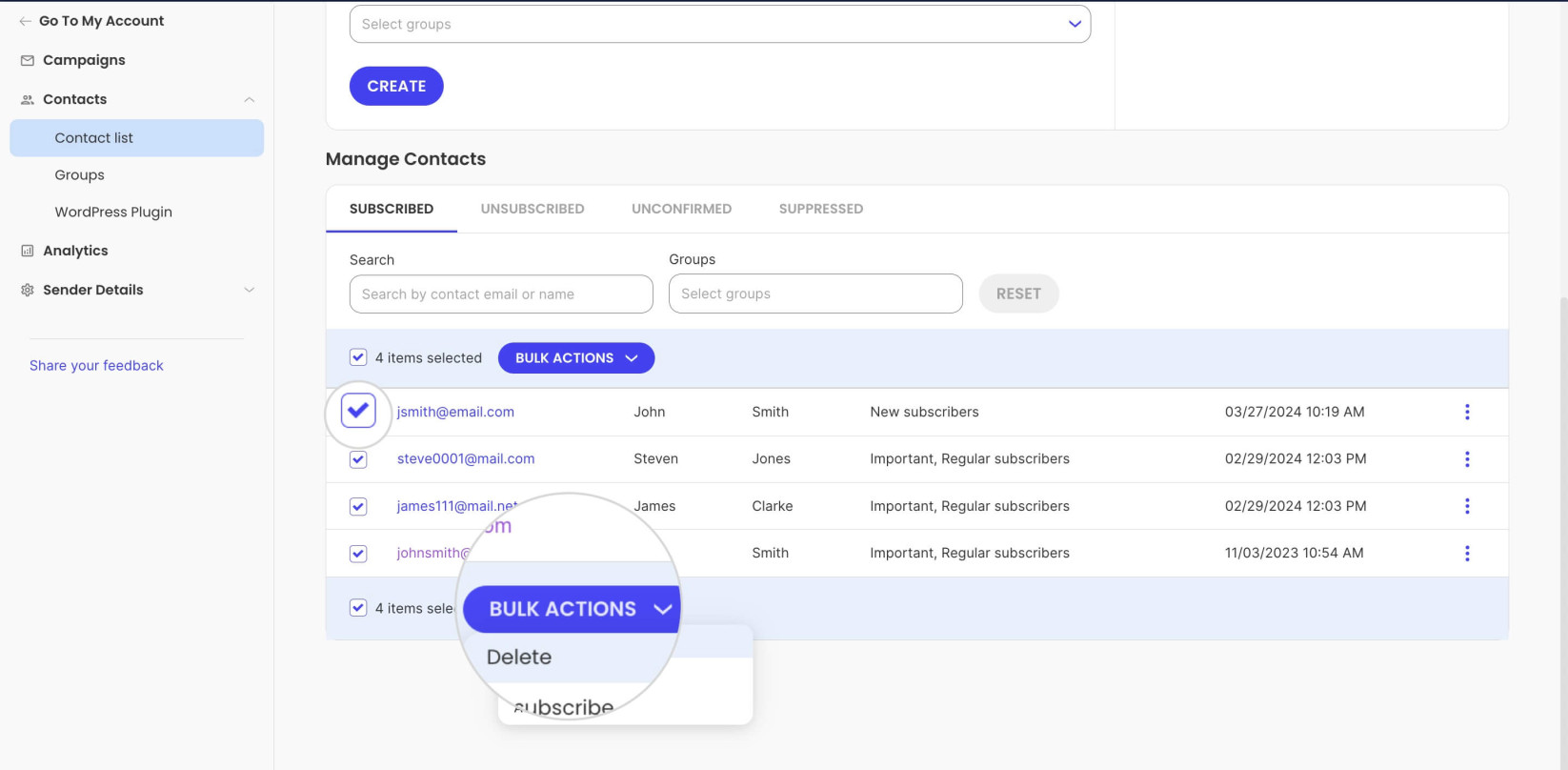The width and height of the screenshot is (1568, 770).
Task: Open WordPress Plugin in the sidebar
Action: point(113,213)
